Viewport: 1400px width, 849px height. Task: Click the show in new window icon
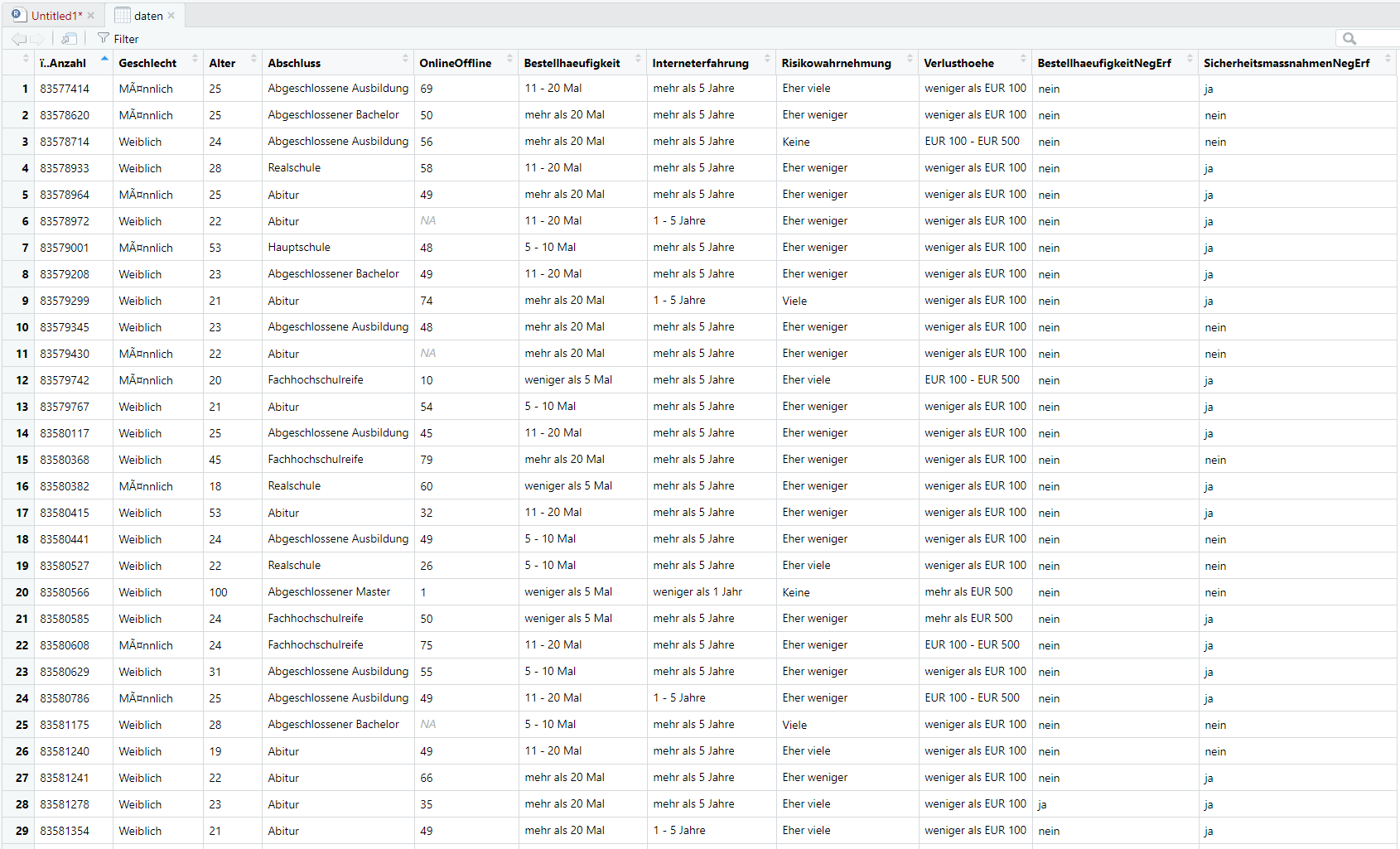click(70, 39)
